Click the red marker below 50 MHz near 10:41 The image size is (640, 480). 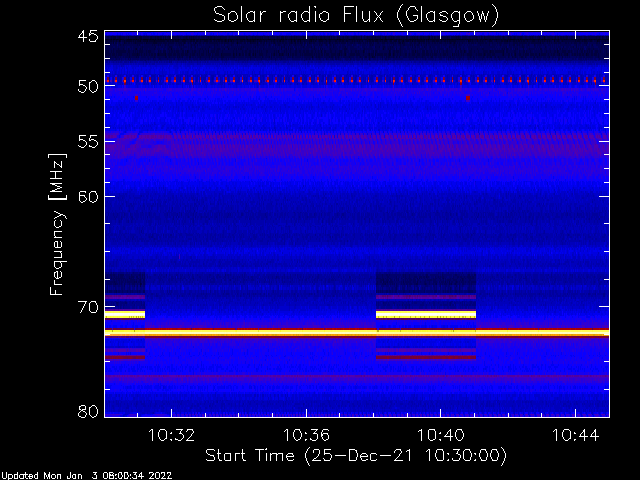468,98
